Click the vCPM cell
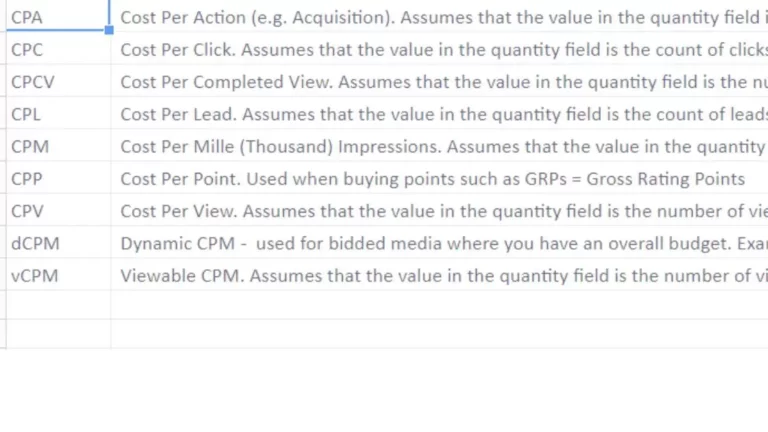768x432 pixels. tap(55, 275)
